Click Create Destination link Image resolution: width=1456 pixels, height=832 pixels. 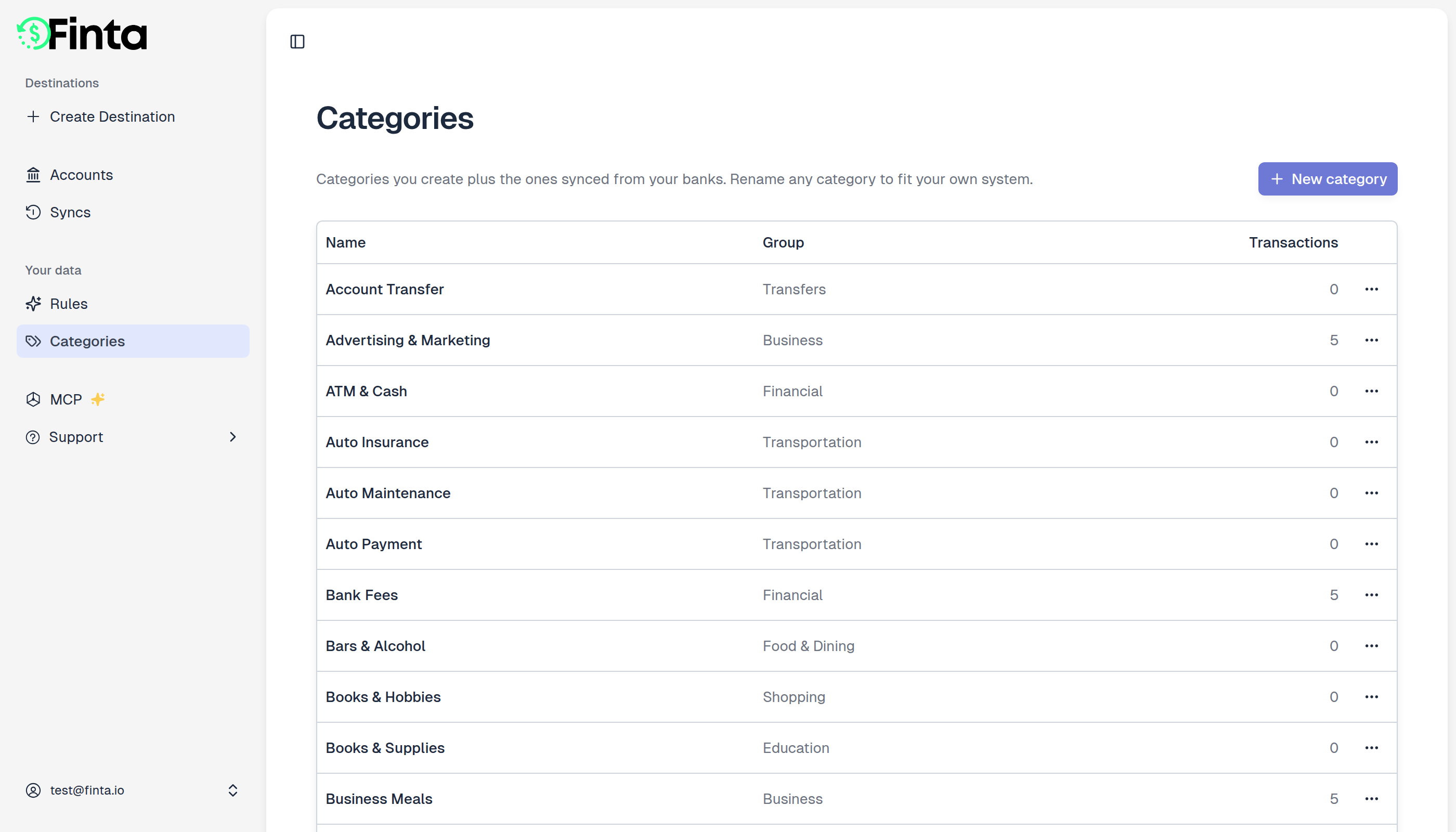tap(133, 116)
